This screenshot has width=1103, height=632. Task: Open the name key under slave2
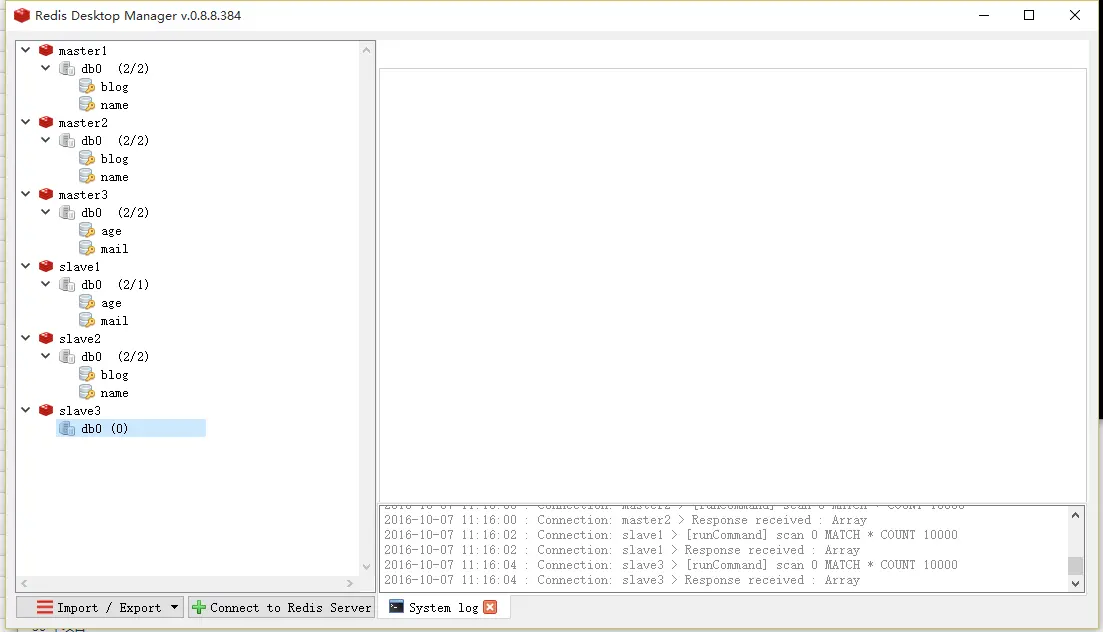114,393
